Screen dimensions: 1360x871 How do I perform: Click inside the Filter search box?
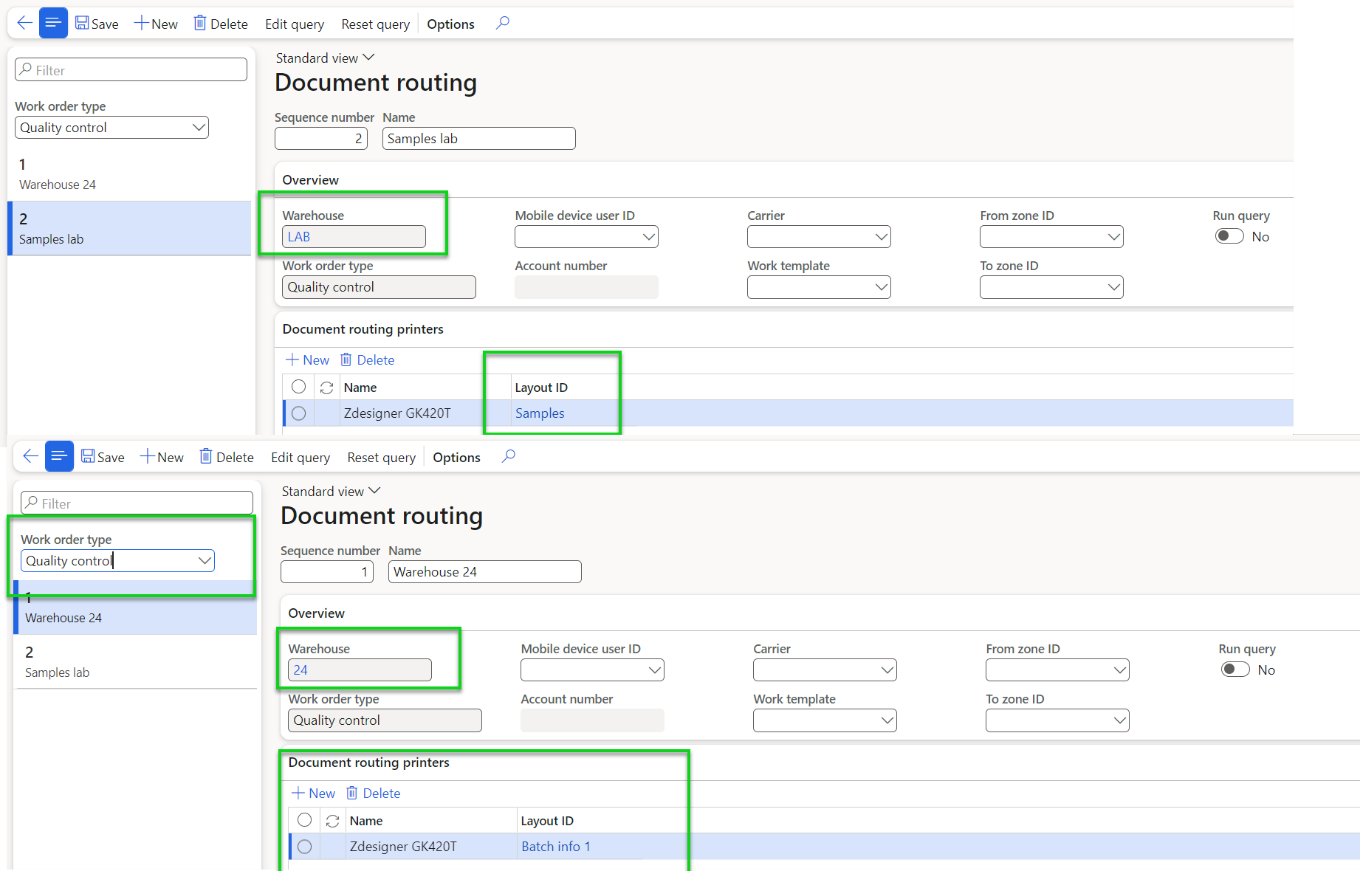(x=130, y=69)
